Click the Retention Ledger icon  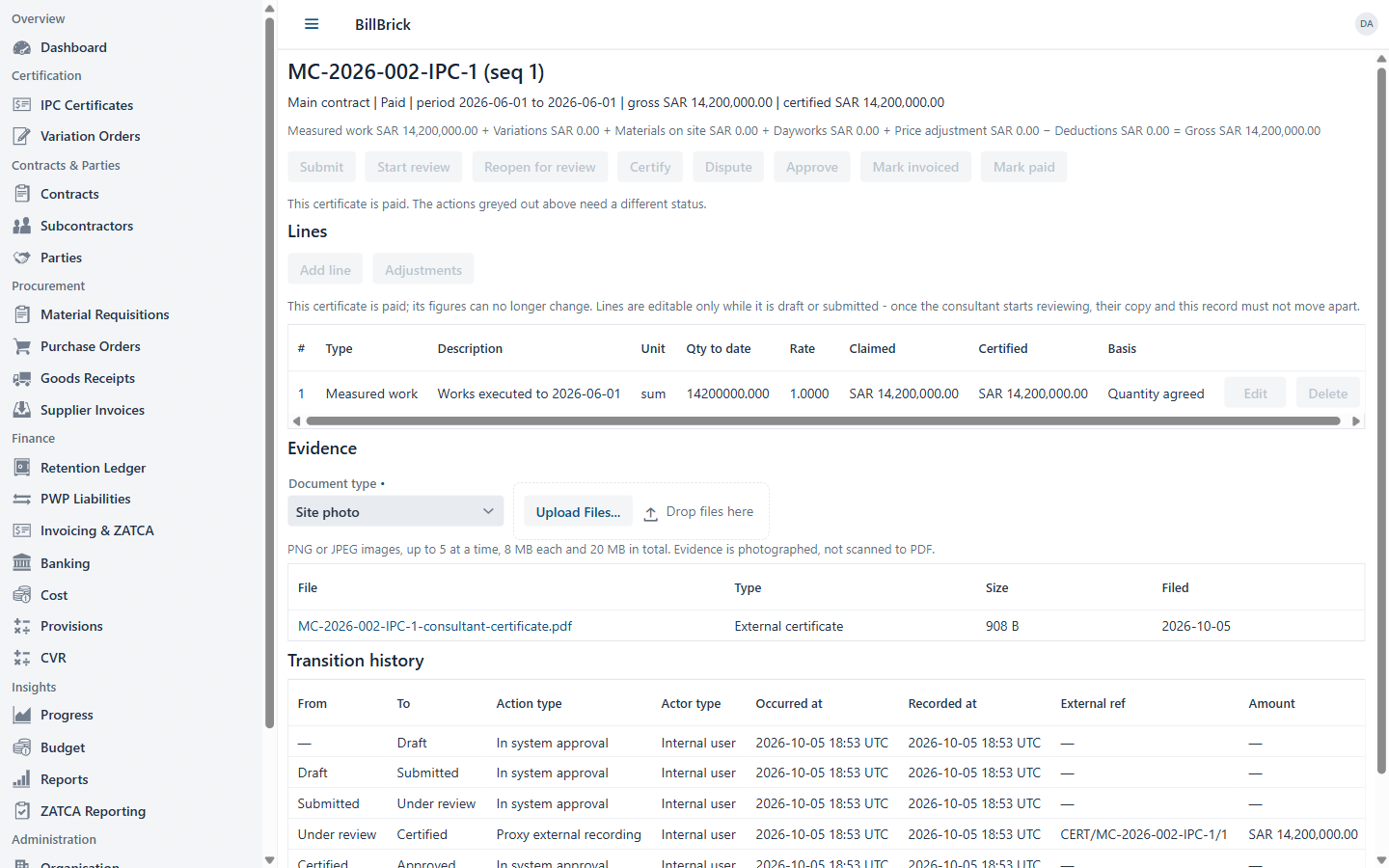(x=22, y=468)
